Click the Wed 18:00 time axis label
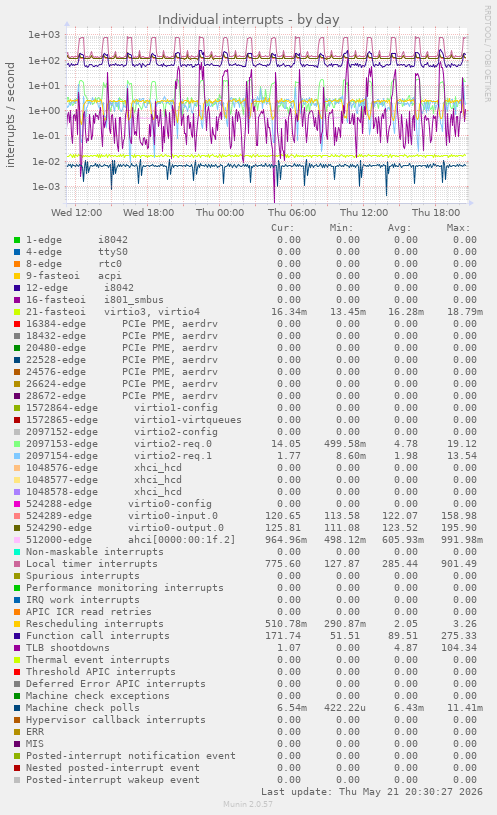 point(148,213)
